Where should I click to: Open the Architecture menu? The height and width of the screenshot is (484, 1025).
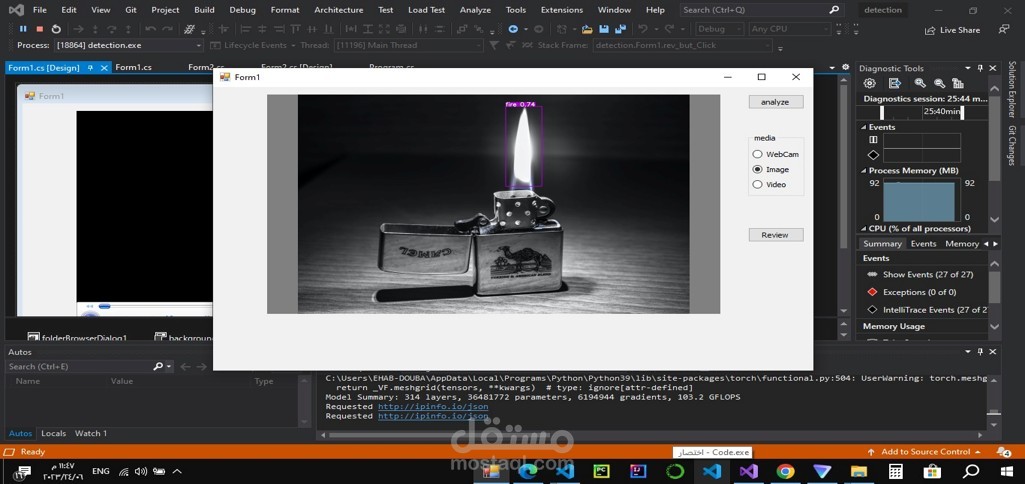(338, 10)
